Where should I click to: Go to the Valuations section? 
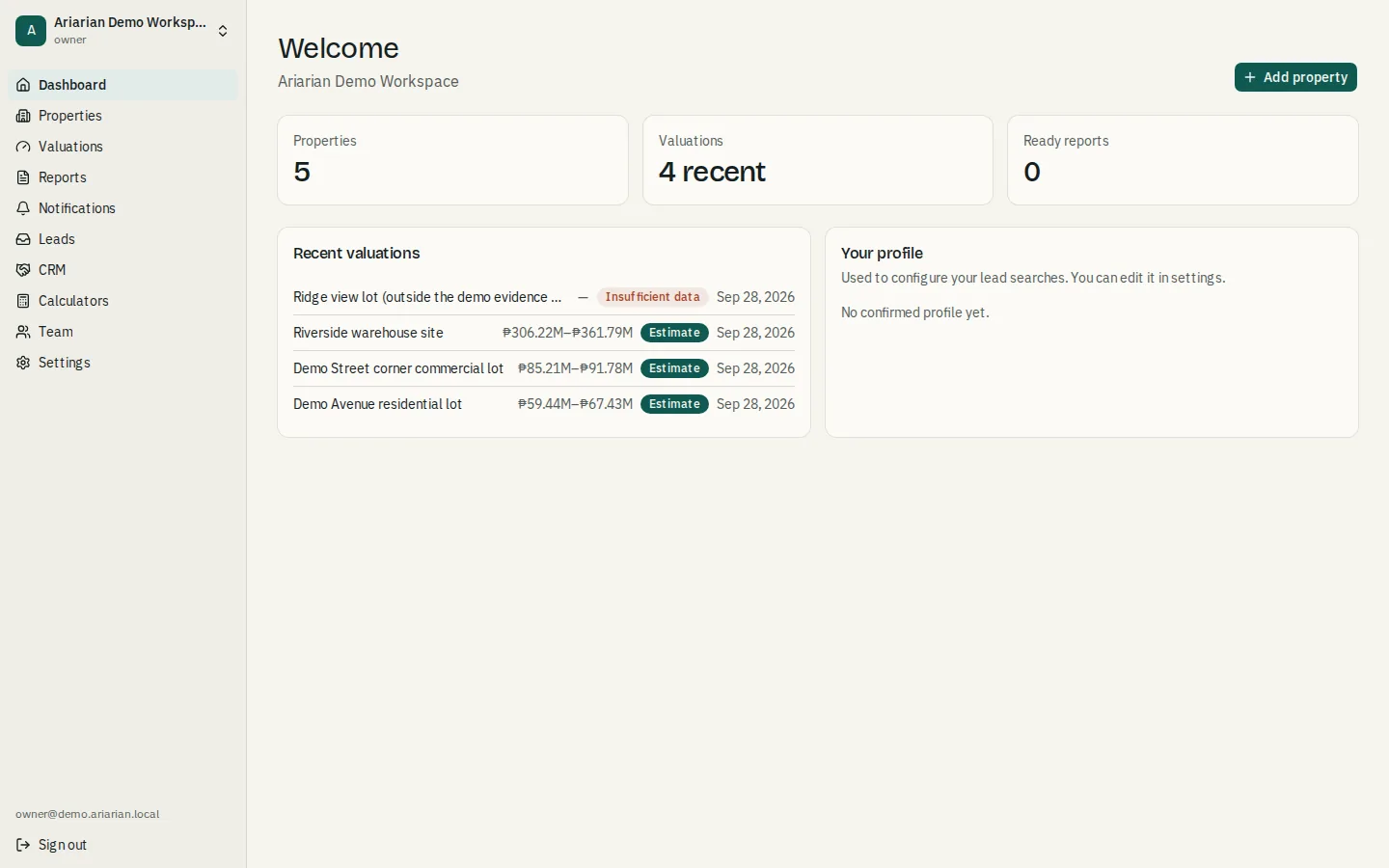tap(123, 147)
